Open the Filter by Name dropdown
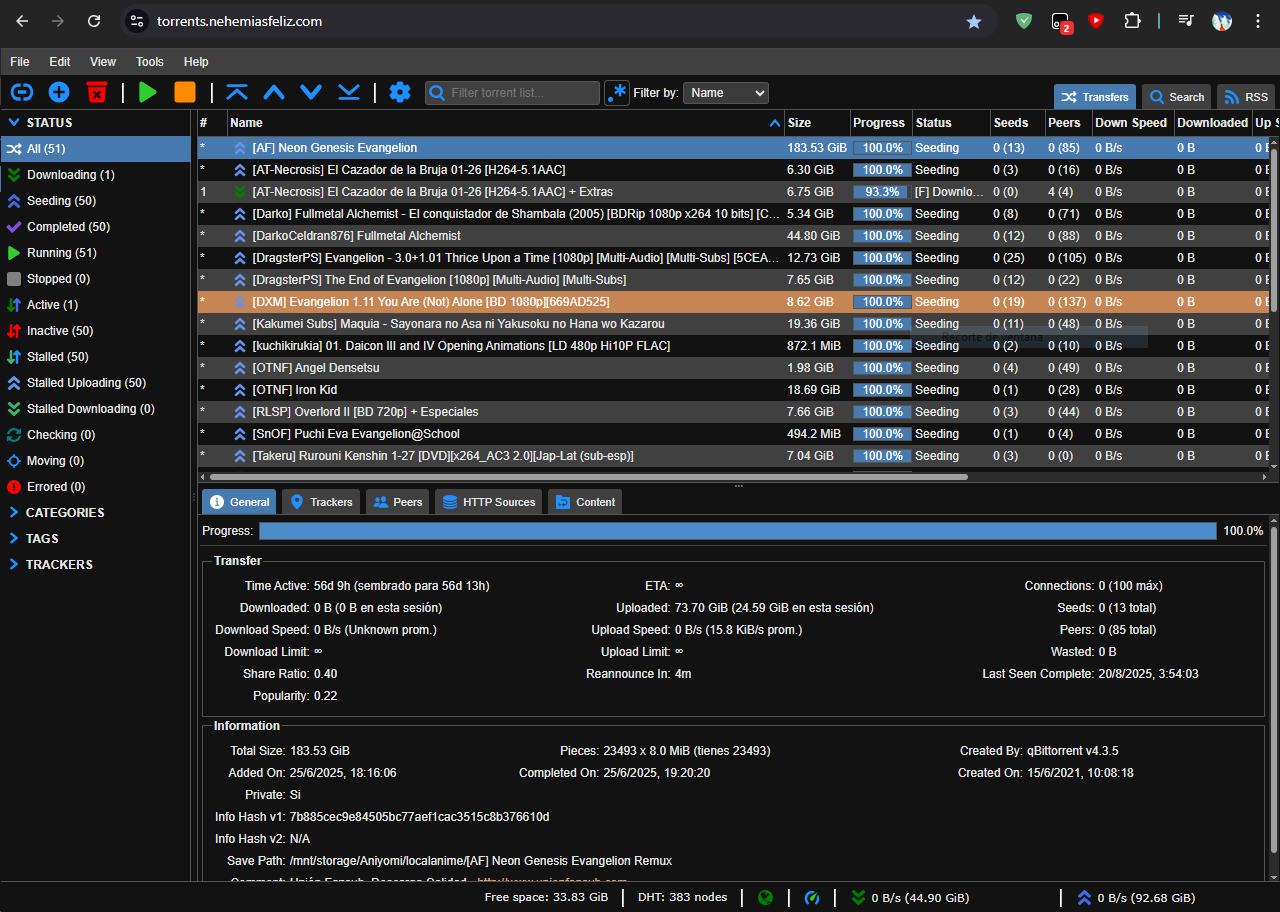 (726, 93)
